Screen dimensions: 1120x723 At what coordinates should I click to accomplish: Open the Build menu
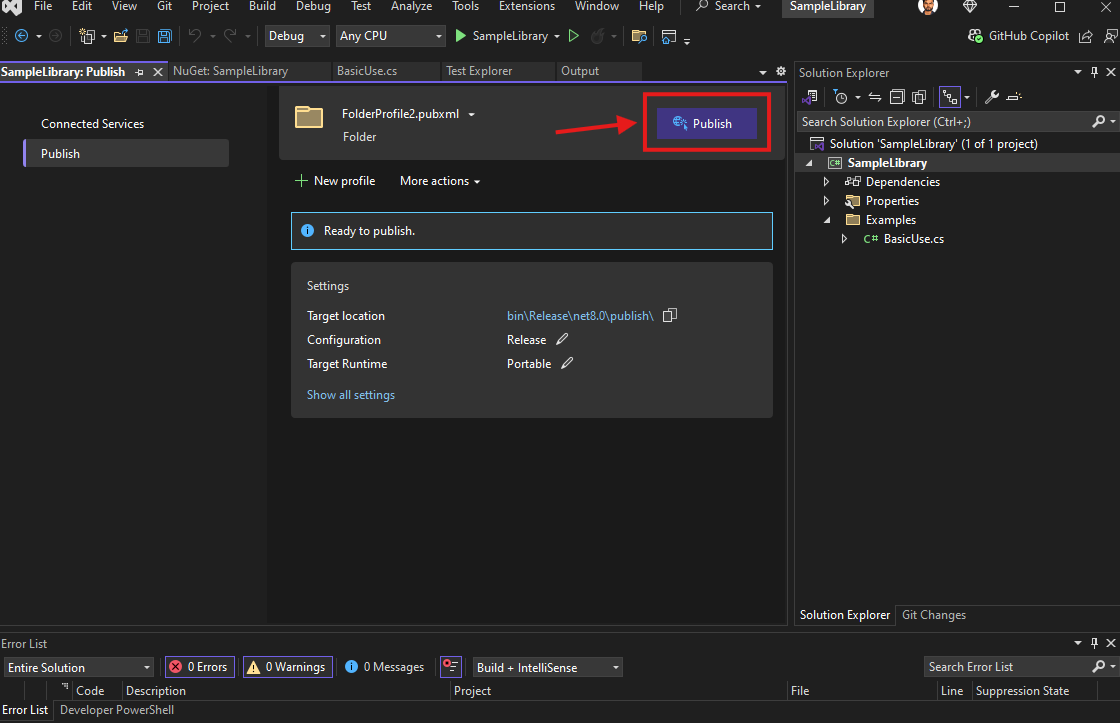[262, 6]
